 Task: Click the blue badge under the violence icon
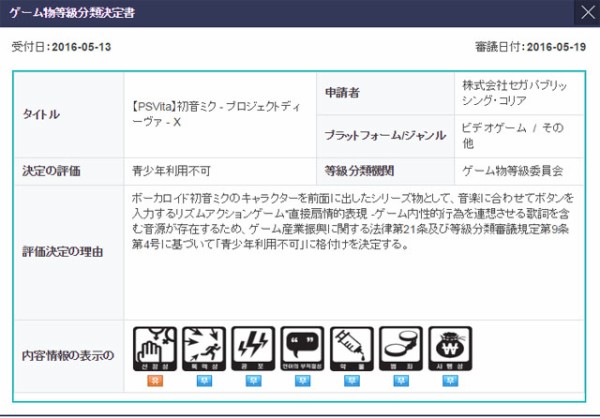coord(204,381)
